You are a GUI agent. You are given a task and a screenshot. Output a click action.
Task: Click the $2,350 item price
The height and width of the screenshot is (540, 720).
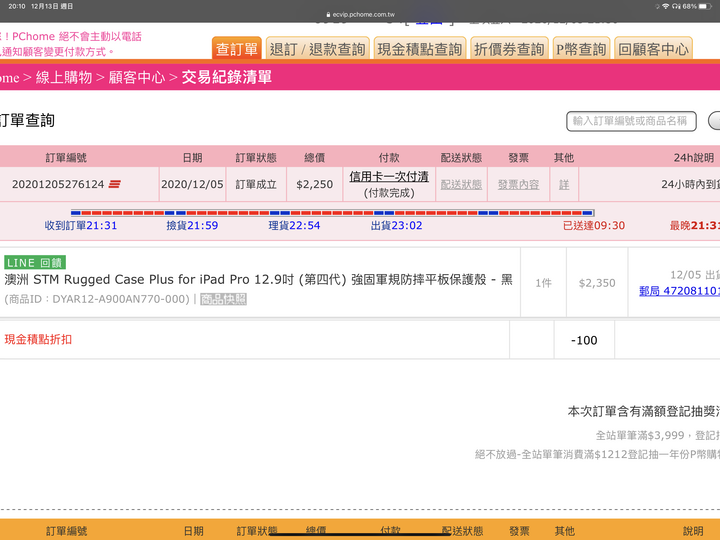[597, 283]
